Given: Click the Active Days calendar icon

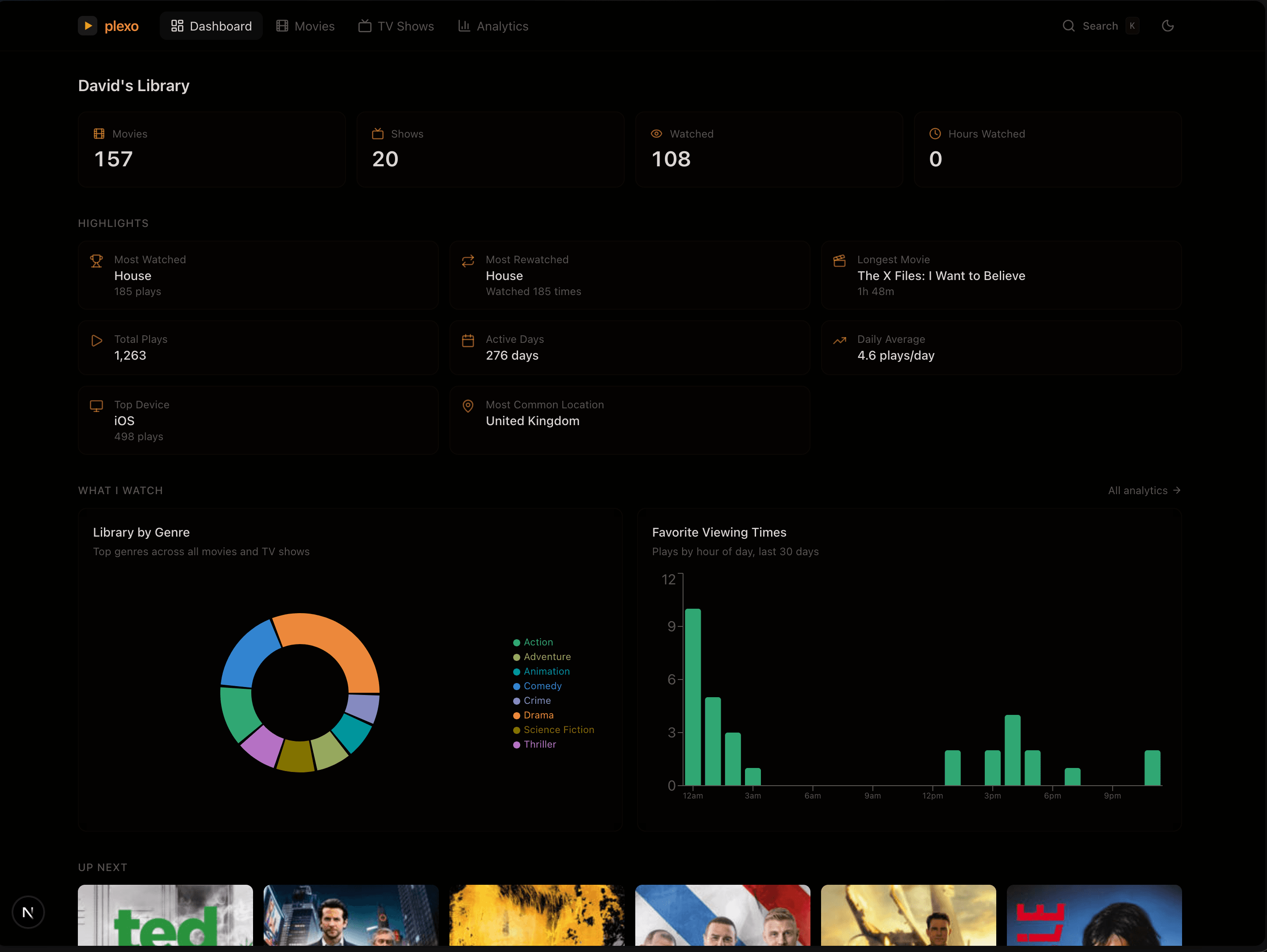Looking at the screenshot, I should click(468, 341).
